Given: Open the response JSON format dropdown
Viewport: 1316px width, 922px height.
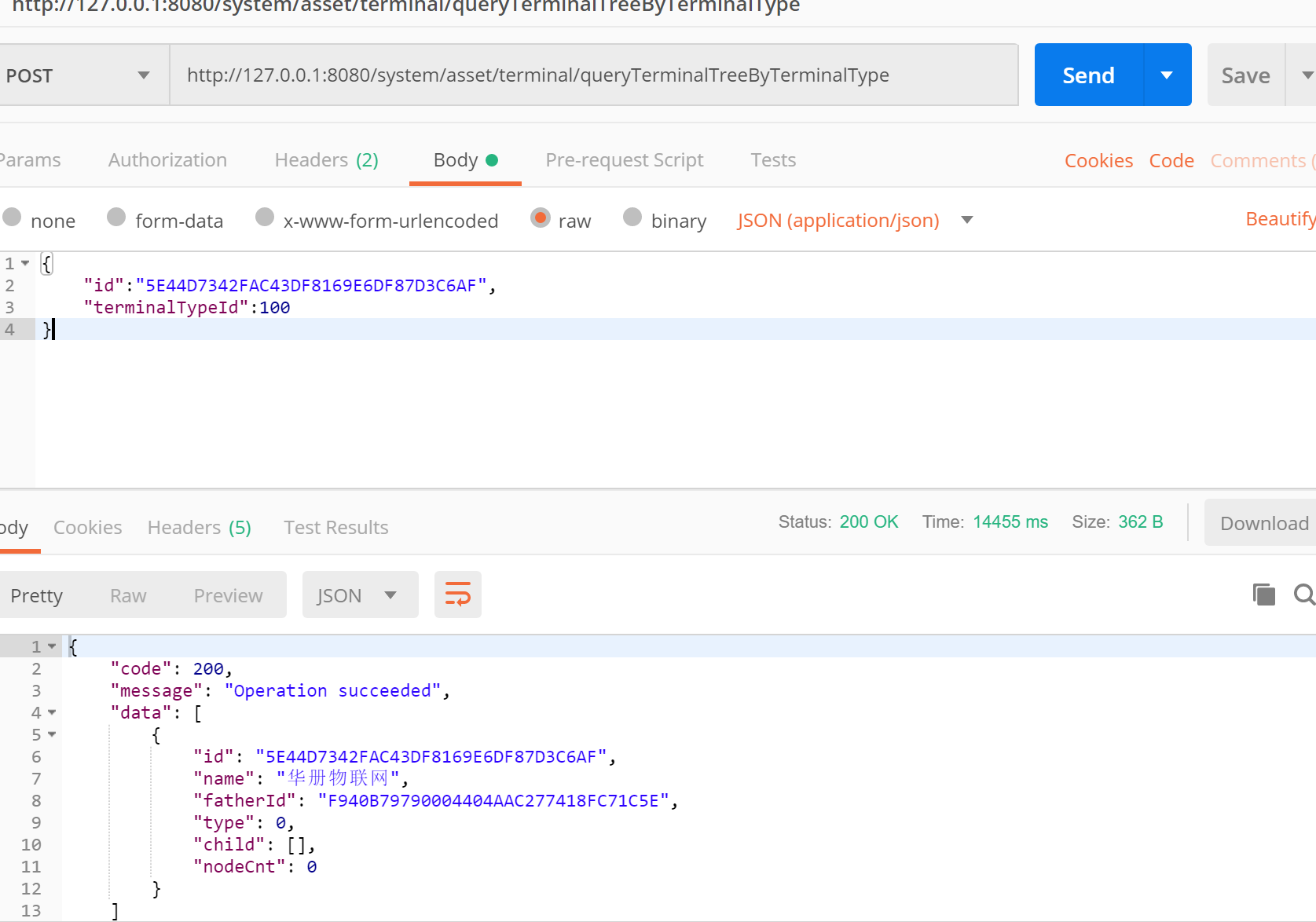Looking at the screenshot, I should pyautogui.click(x=359, y=595).
